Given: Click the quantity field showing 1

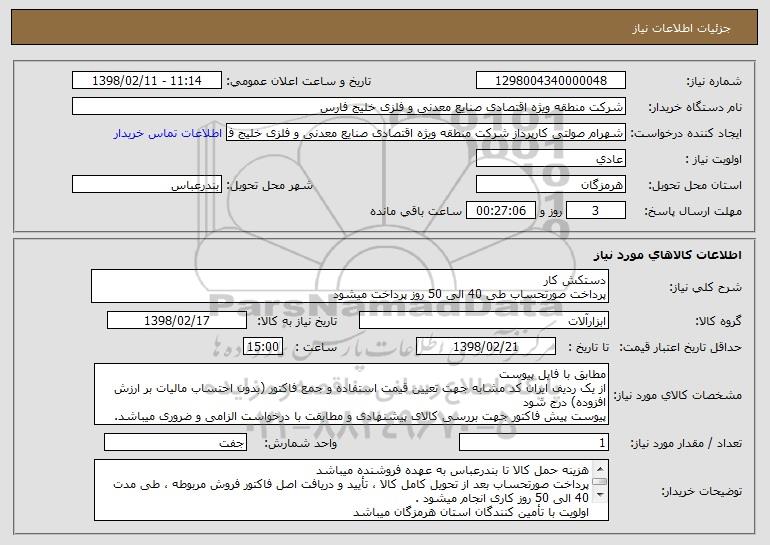Looking at the screenshot, I should pyautogui.click(x=534, y=443).
